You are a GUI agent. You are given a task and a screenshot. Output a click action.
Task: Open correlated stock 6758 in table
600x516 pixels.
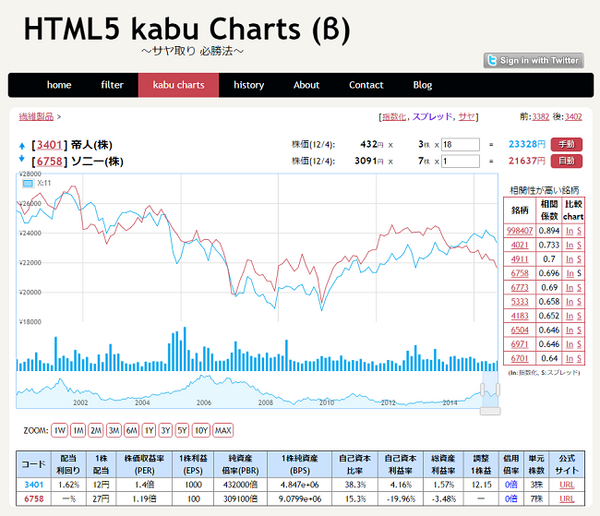pyautogui.click(x=520, y=273)
